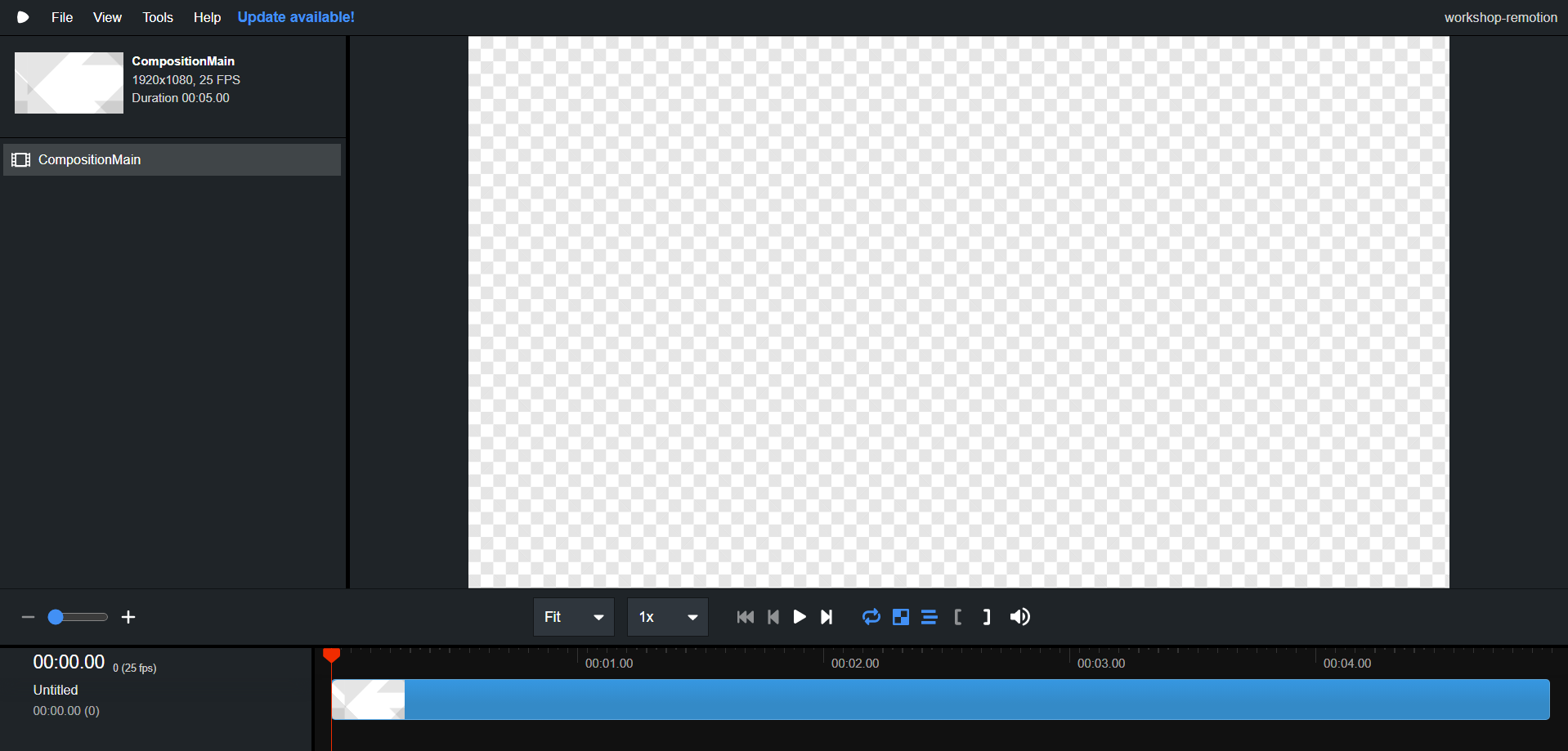
Task: Click the Update available! link
Action: (296, 17)
